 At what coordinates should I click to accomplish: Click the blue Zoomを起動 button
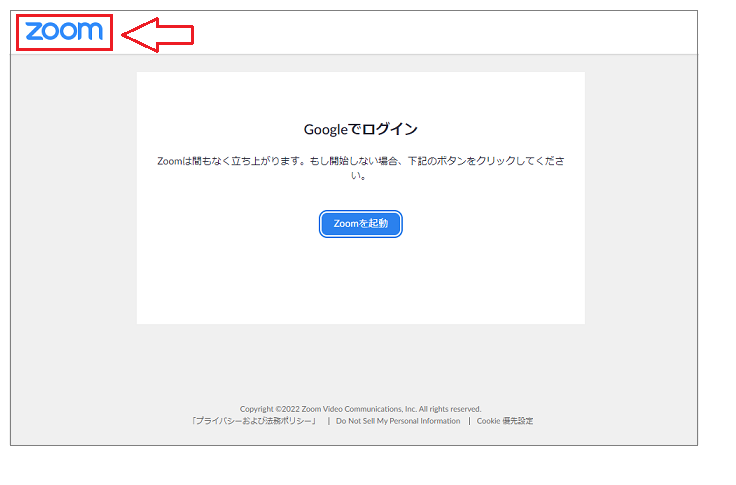(x=360, y=224)
